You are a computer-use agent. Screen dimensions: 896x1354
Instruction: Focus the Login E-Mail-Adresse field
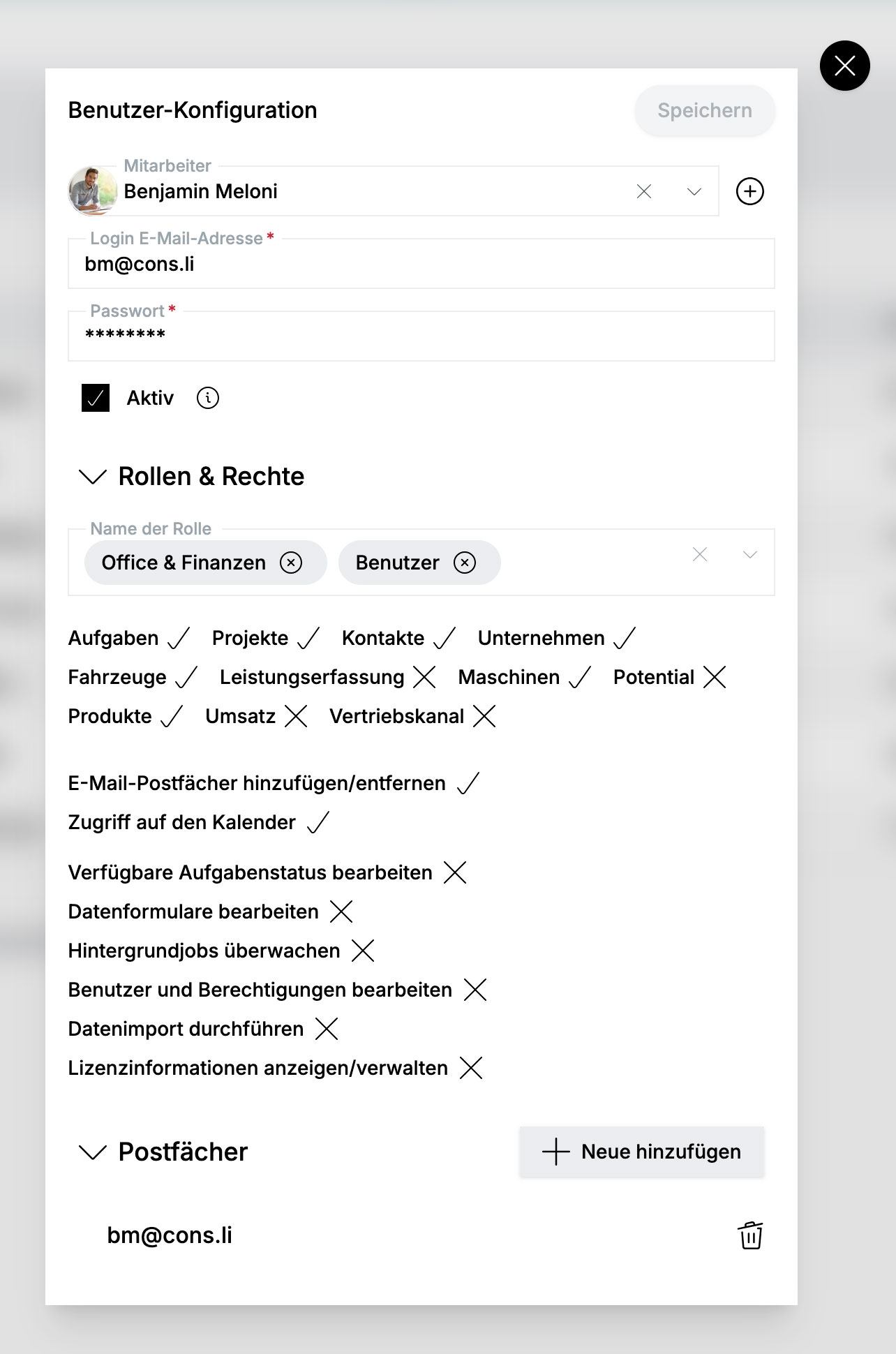point(421,264)
